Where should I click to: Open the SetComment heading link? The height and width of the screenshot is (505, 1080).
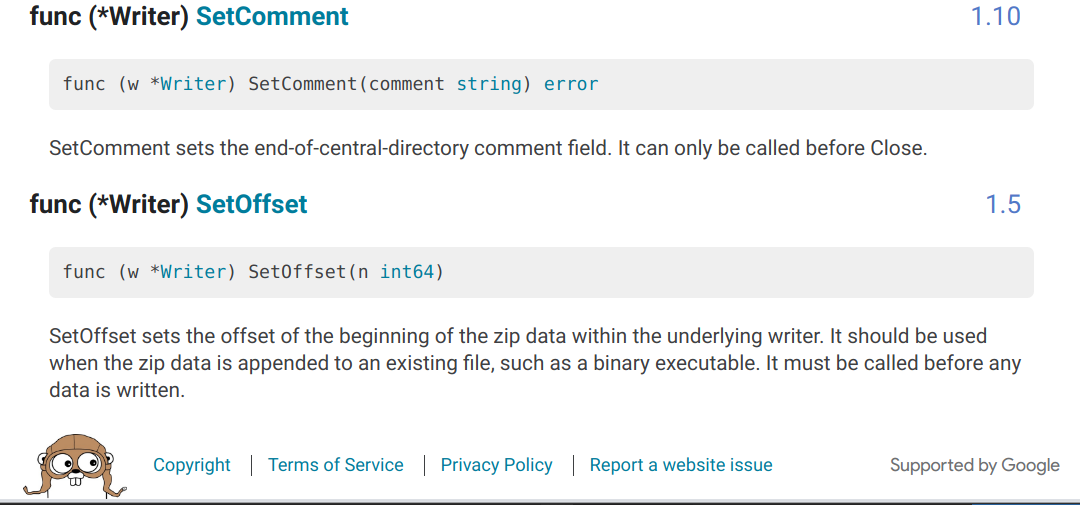point(272,17)
